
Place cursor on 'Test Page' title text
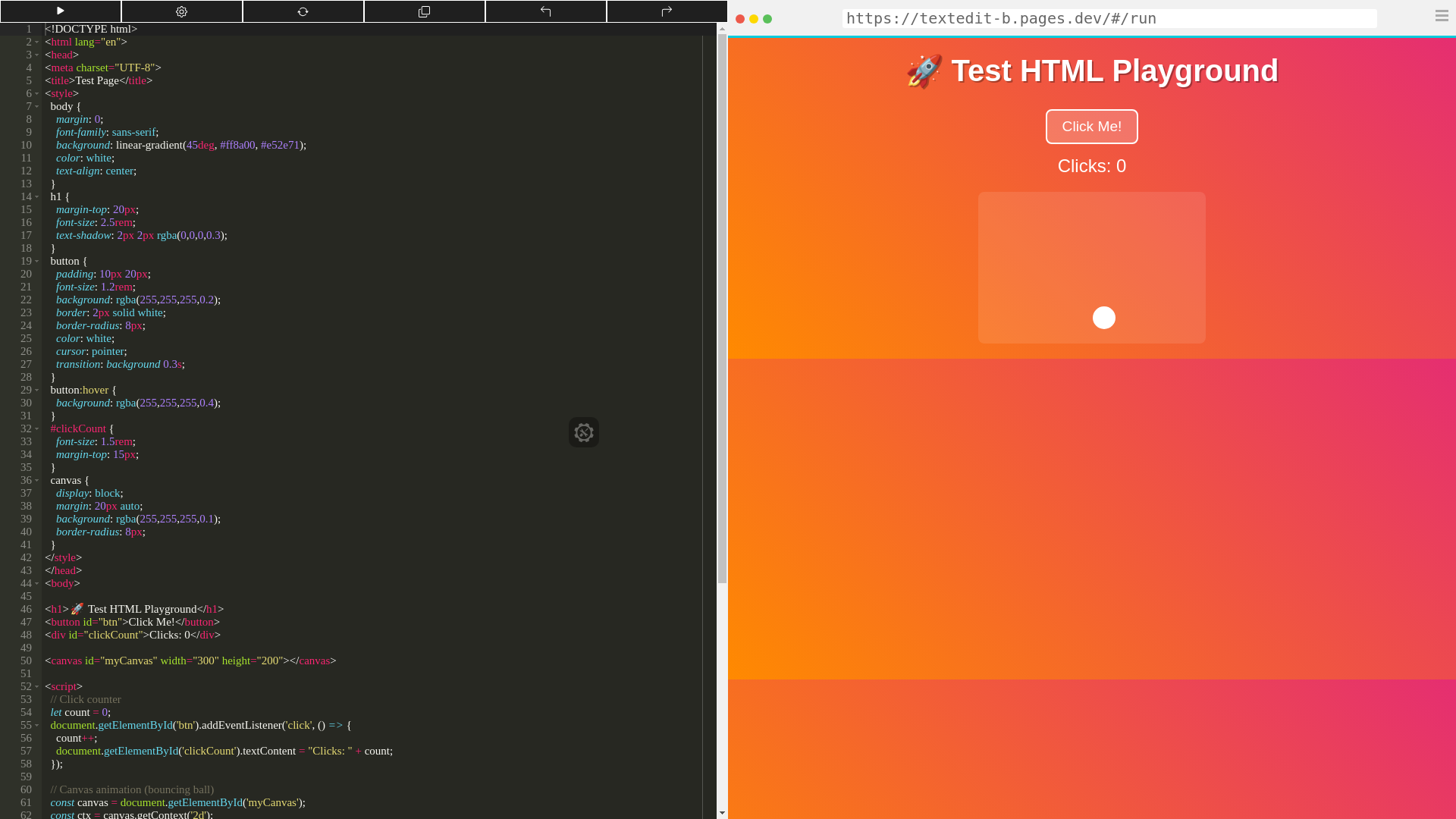[97, 80]
